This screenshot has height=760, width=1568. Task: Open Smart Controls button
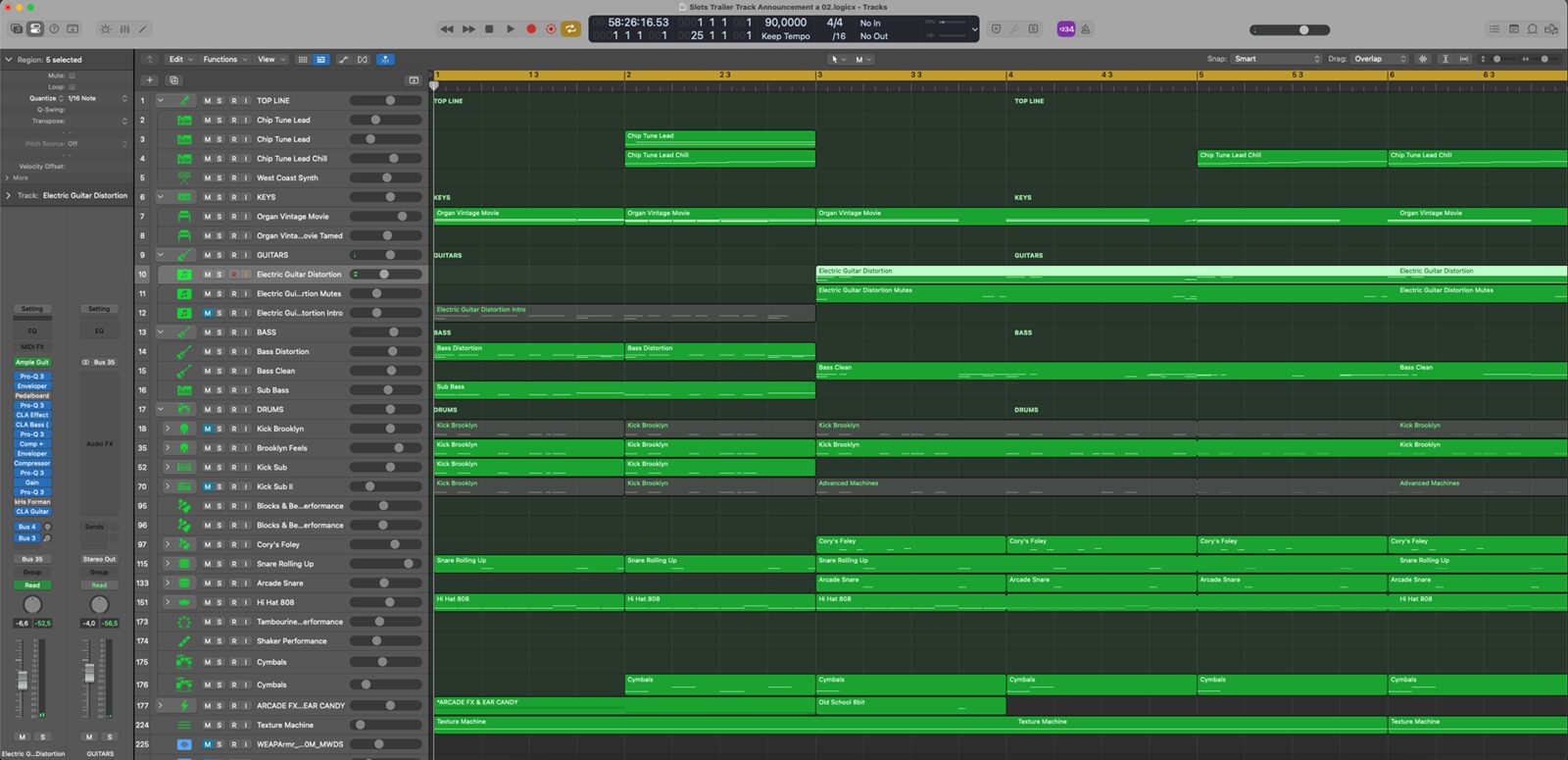106,29
